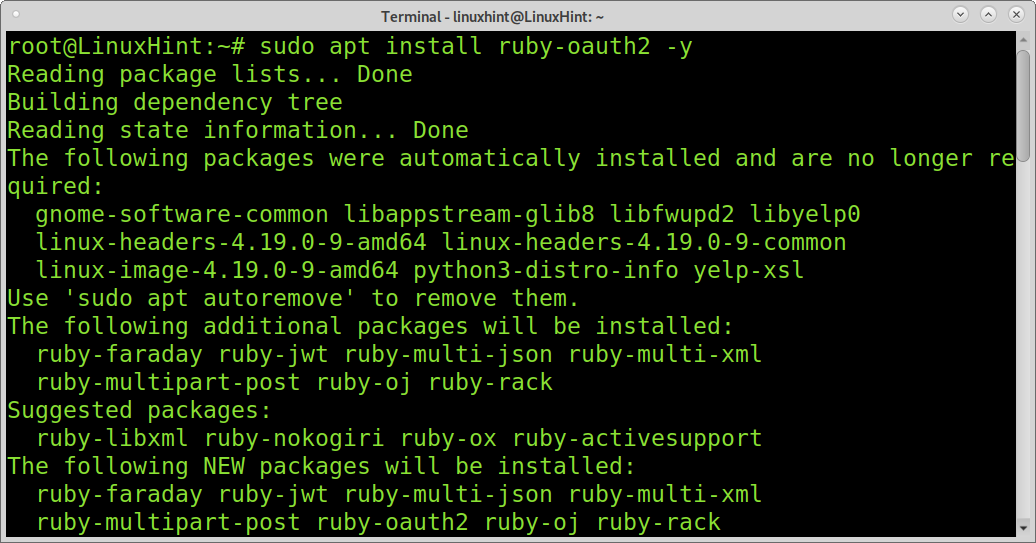The image size is (1036, 543).
Task: Click 'ruby-rack' on the last output line
Action: click(659, 523)
